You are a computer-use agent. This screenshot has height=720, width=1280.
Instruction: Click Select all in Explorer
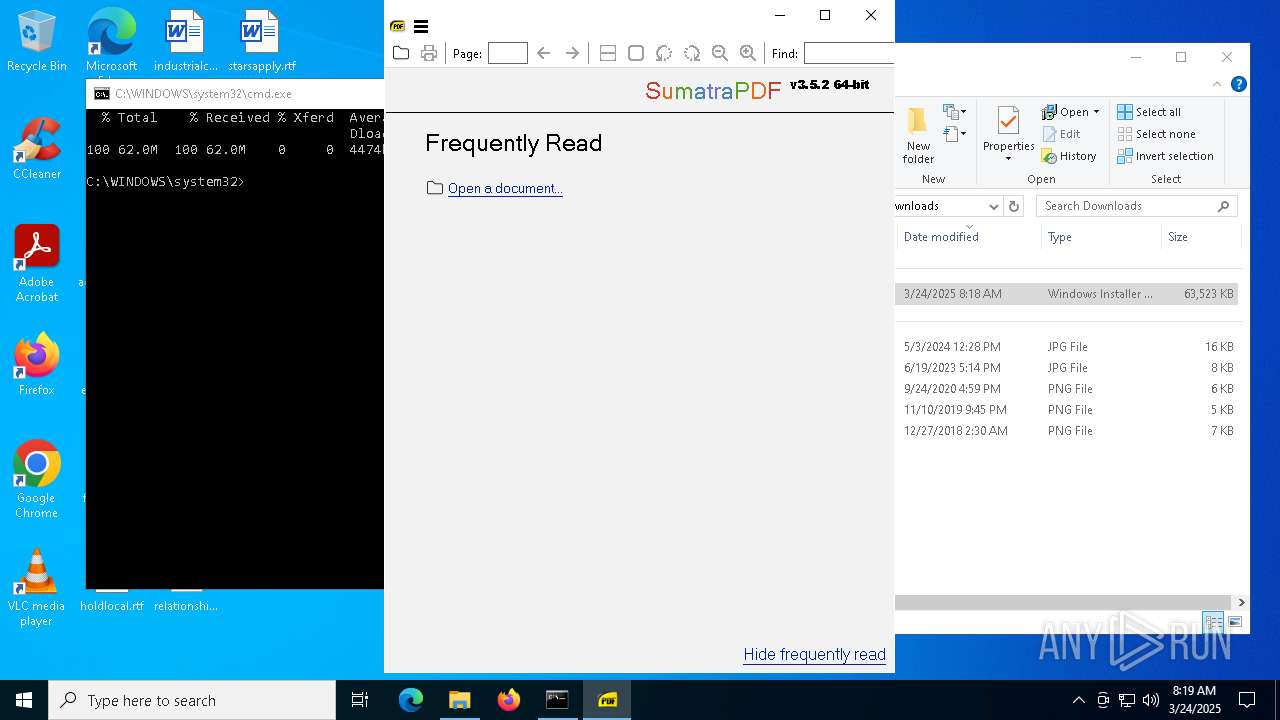click(1149, 112)
